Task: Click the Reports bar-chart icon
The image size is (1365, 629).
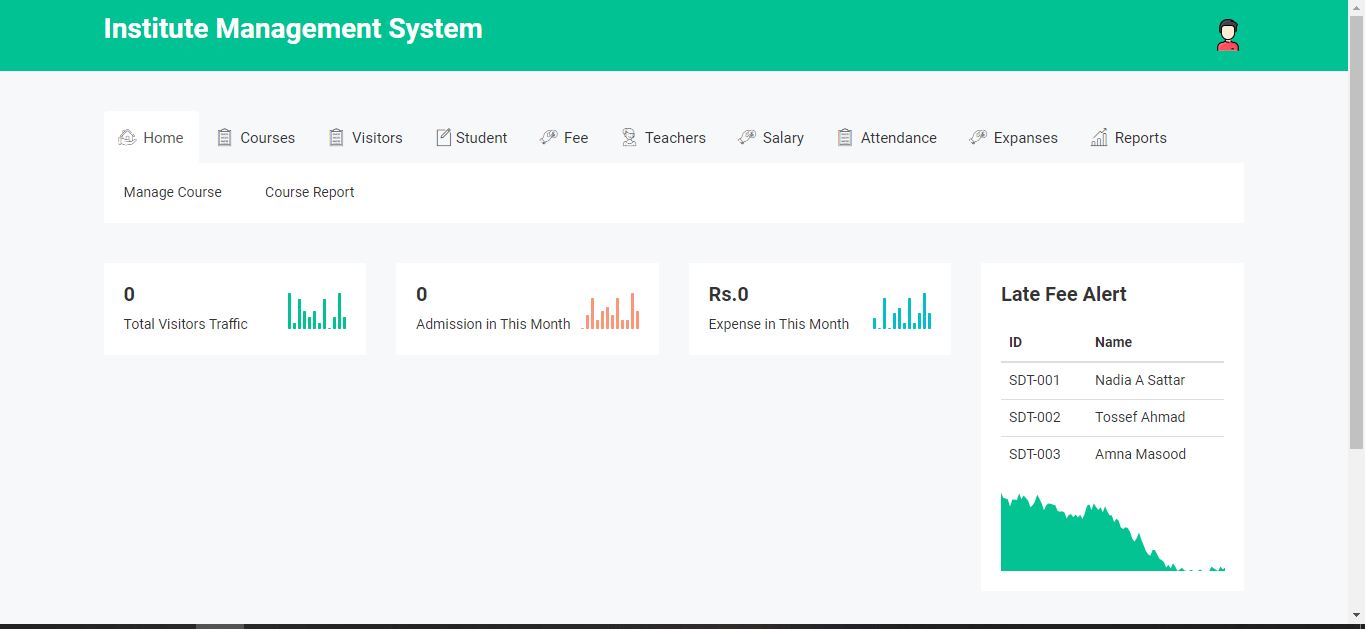Action: point(1099,138)
